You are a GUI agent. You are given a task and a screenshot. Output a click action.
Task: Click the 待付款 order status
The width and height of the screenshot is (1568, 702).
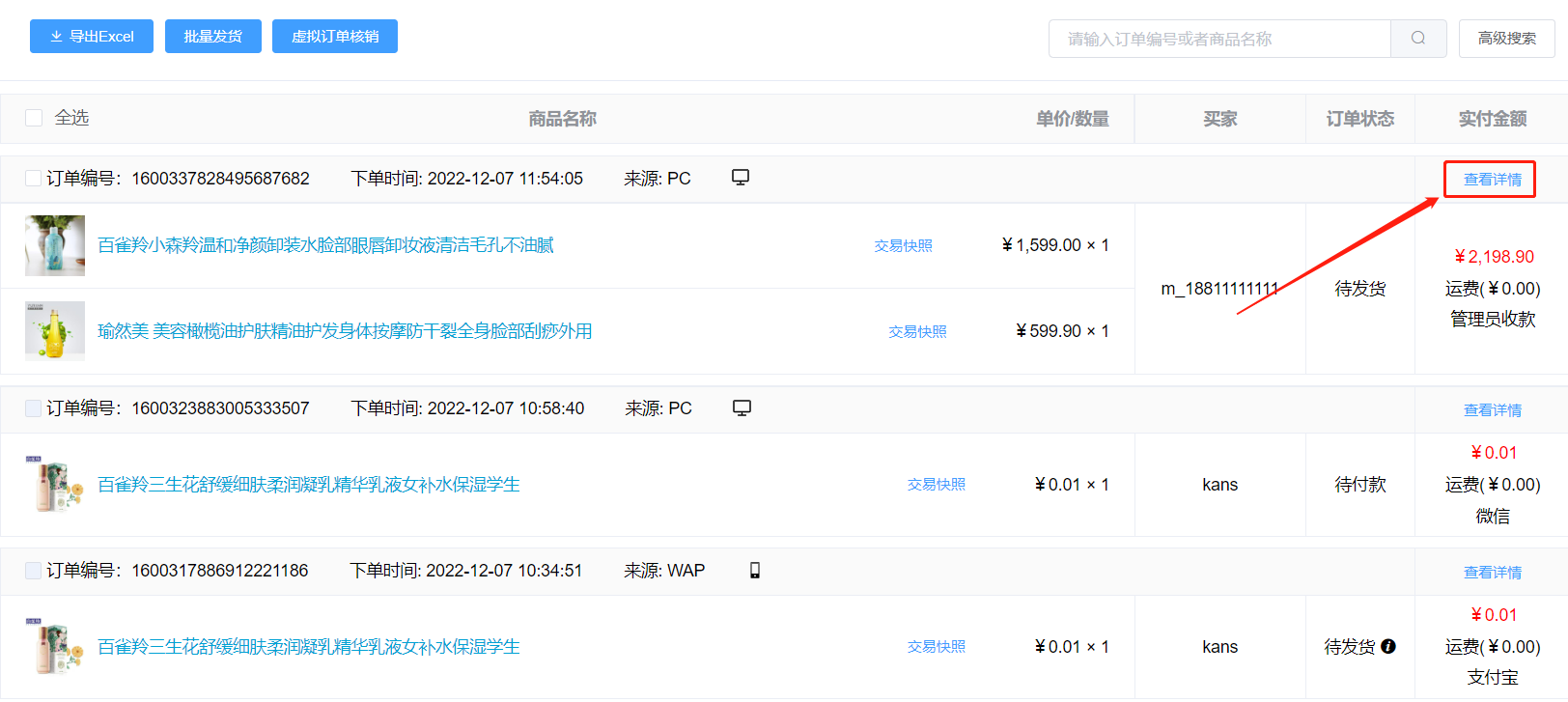(1360, 485)
